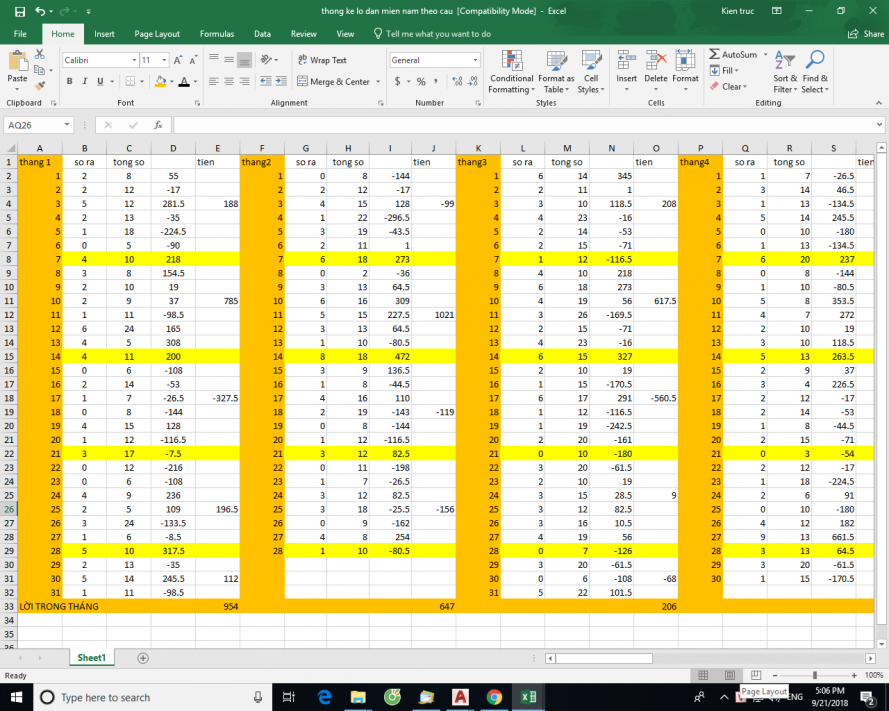This screenshot has height=711, width=889.
Task: Expand the Clear dropdown
Action: 745,87
